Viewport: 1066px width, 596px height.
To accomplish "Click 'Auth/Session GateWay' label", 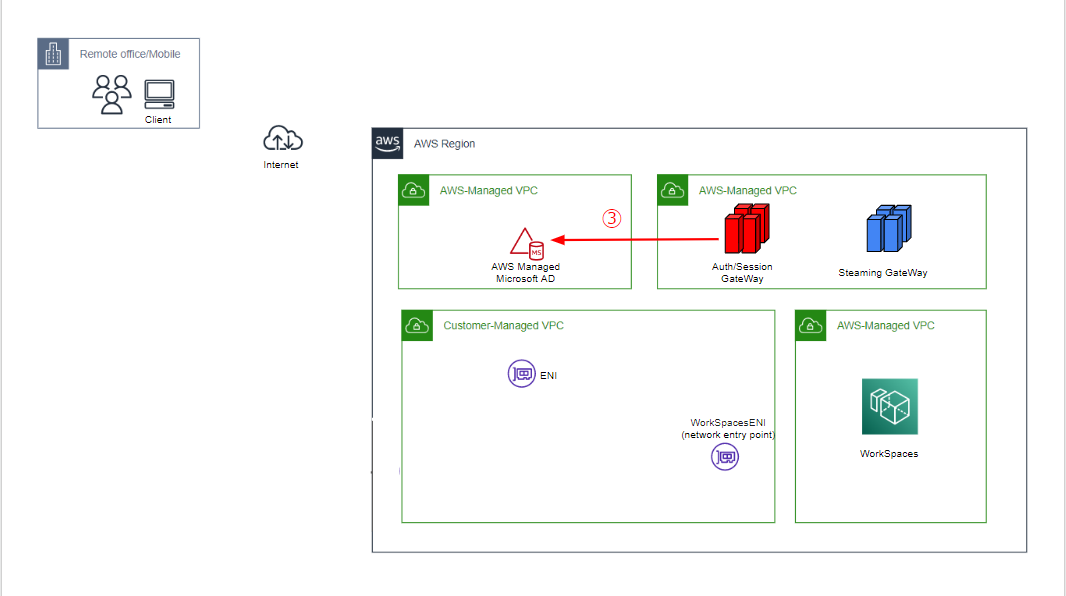I will click(742, 273).
